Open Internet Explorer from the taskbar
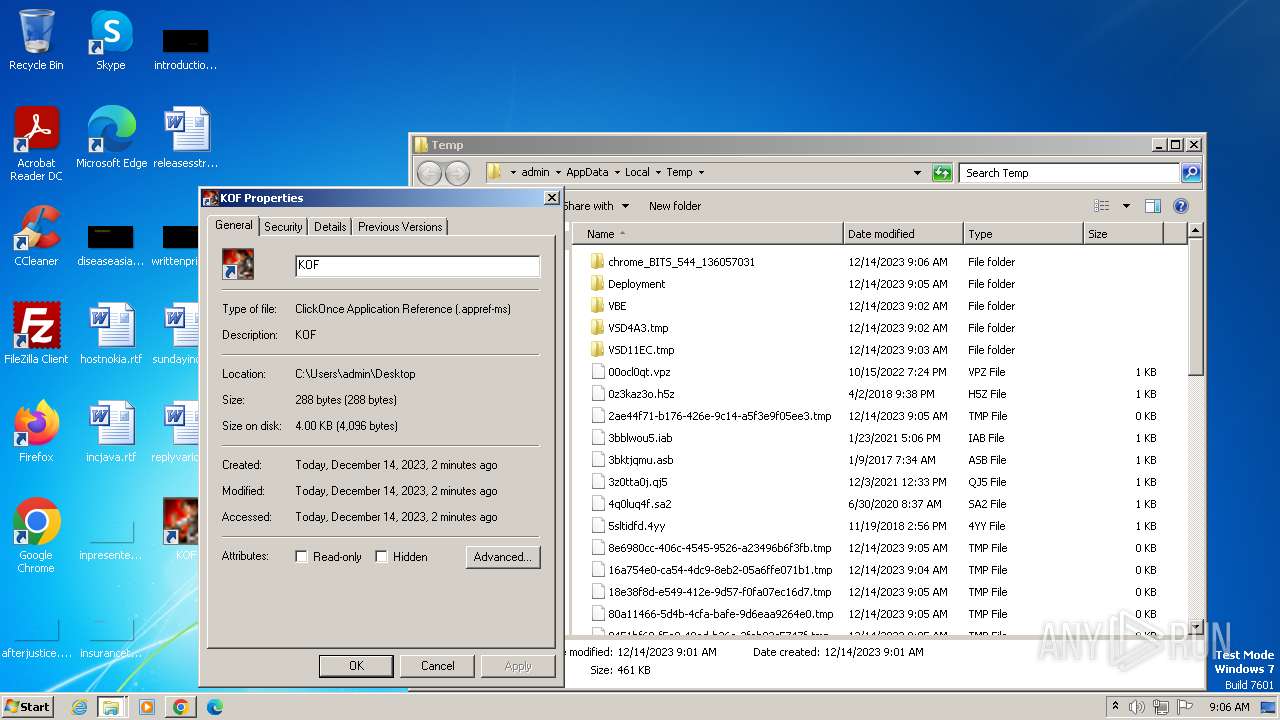This screenshot has height=720, width=1280. (79, 707)
